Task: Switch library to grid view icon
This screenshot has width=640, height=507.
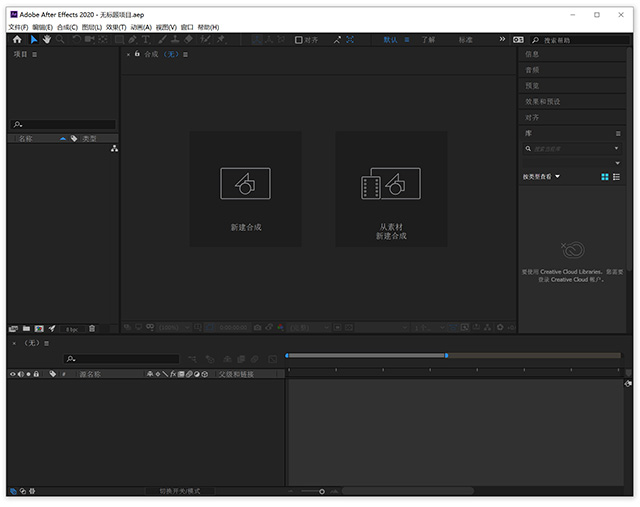Action: point(605,177)
